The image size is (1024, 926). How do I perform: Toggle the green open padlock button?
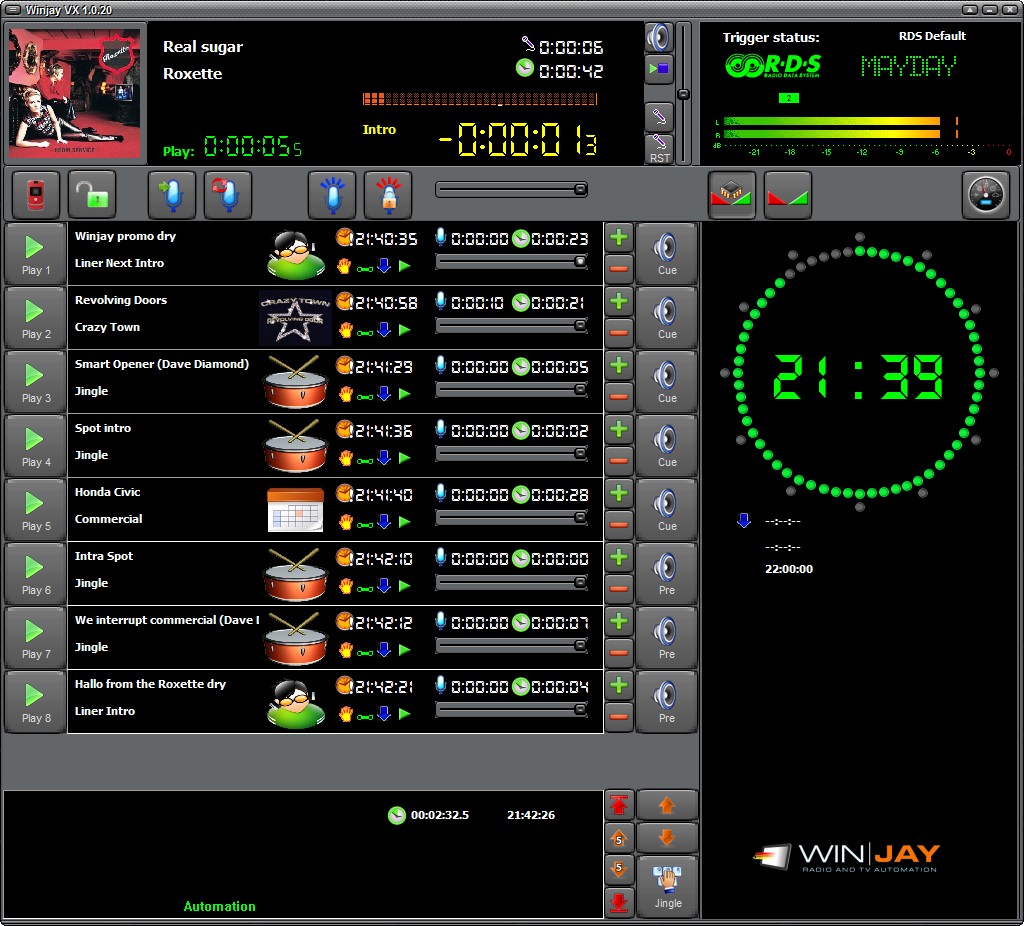tap(91, 195)
